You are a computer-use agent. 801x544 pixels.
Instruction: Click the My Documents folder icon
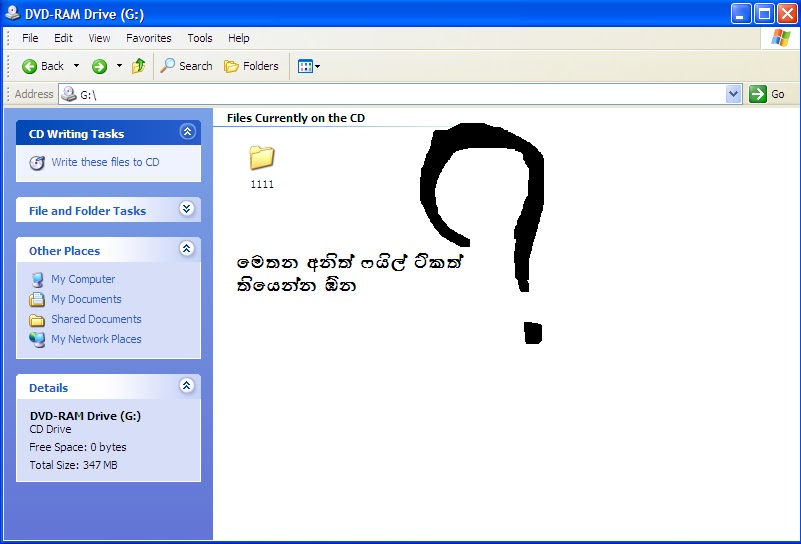(x=37, y=299)
